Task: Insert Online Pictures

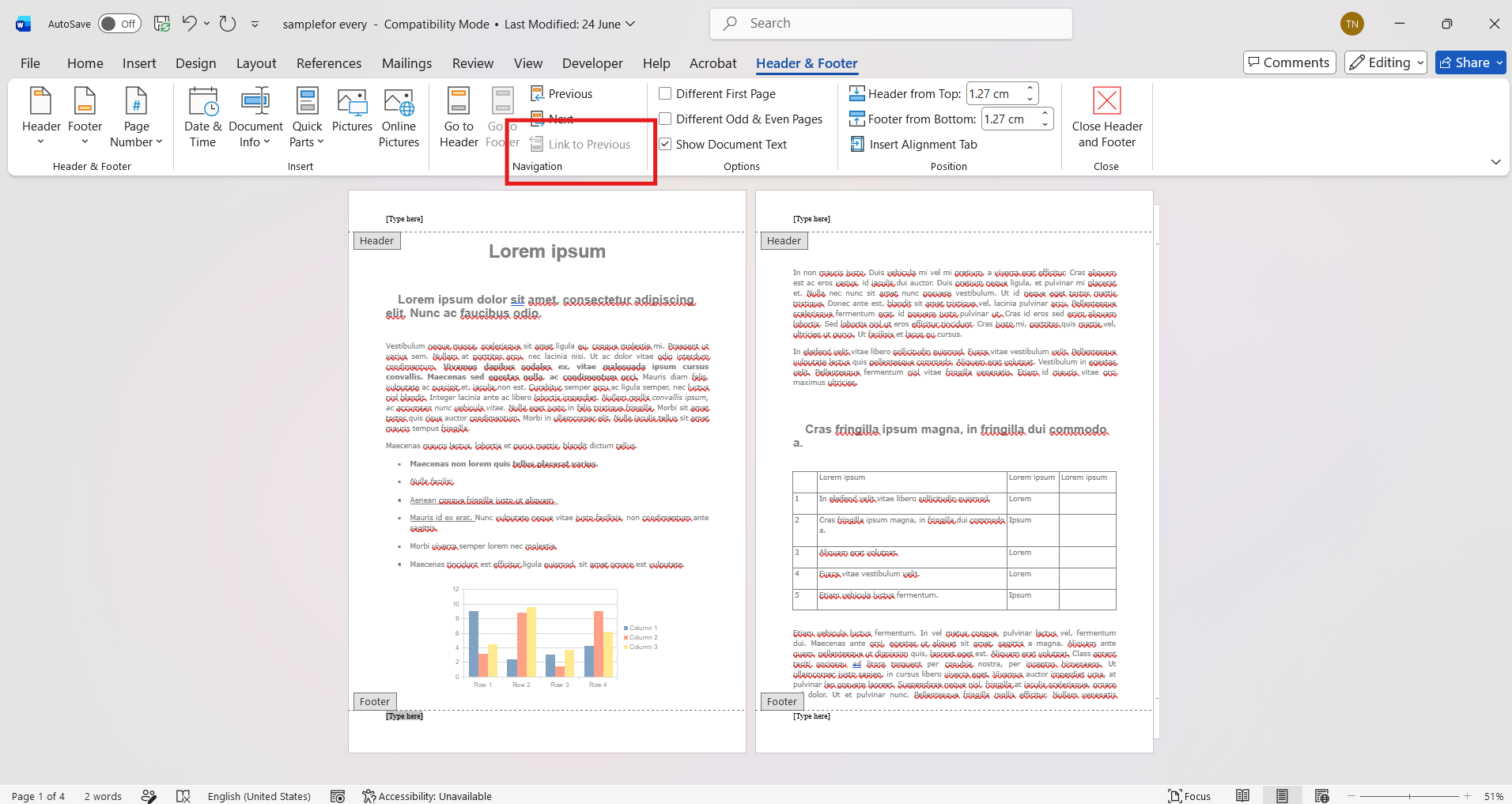Action: point(399,116)
